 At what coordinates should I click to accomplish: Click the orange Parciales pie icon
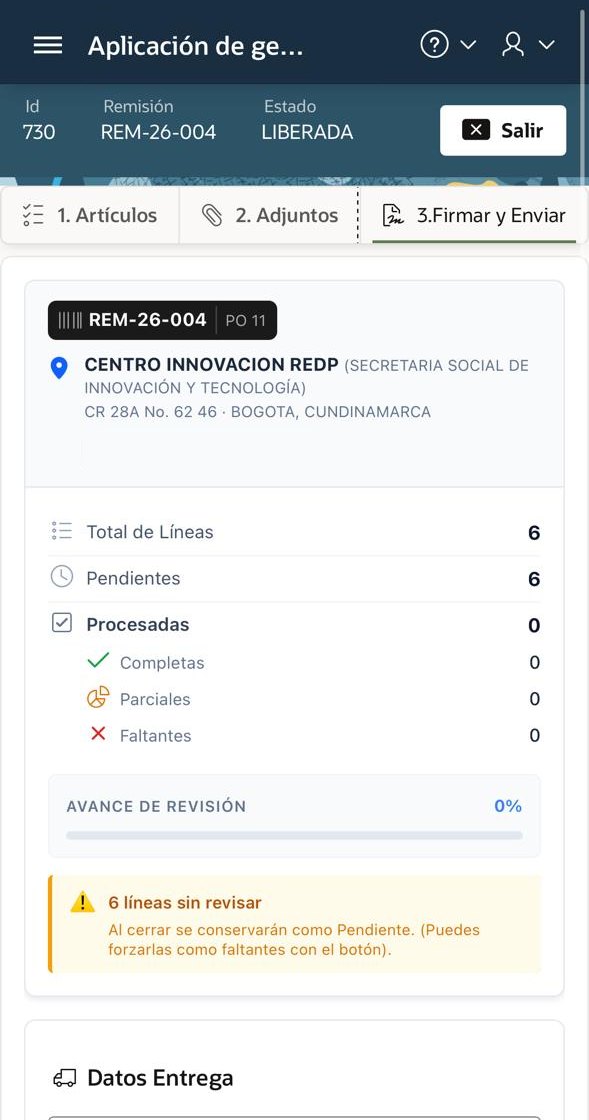tap(98, 697)
